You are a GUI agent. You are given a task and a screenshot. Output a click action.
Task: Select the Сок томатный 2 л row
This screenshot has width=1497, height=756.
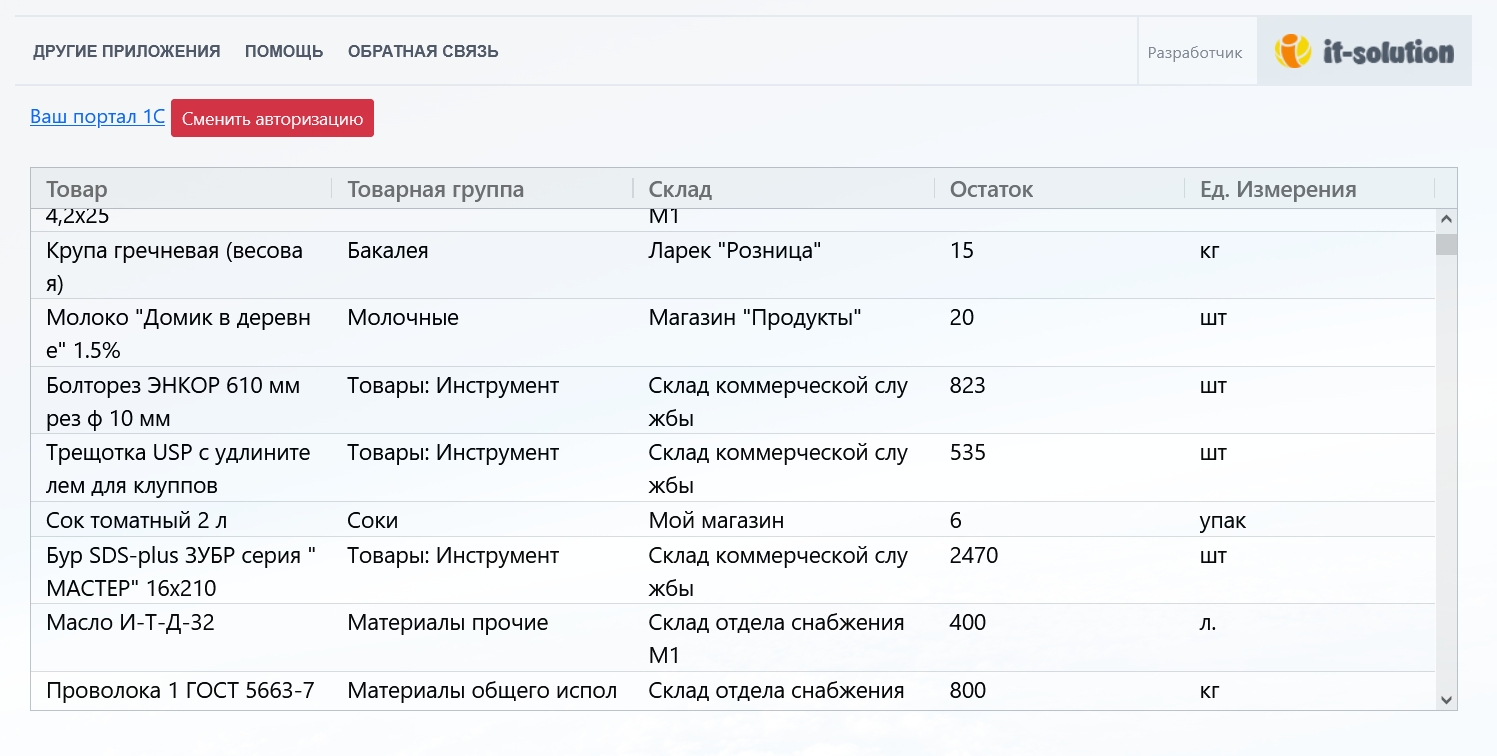click(x=130, y=520)
